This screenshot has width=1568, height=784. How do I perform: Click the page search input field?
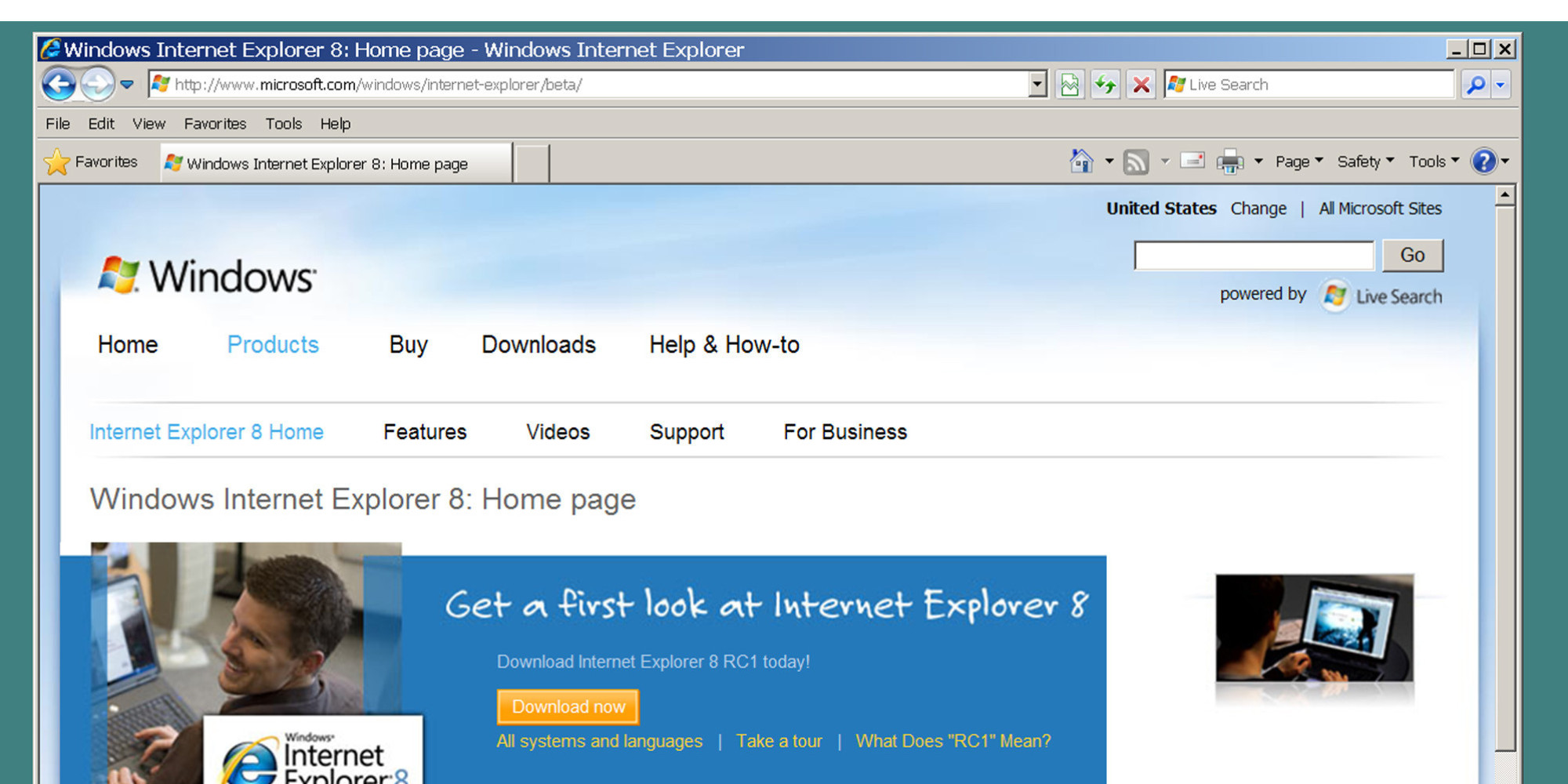coord(1254,256)
